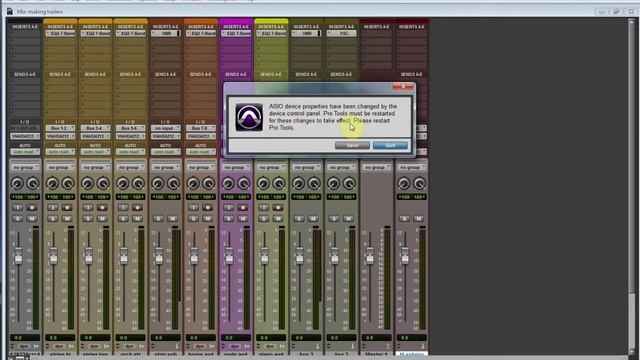
Task: Record-arm the Bus 5-6 track
Action: coord(137,208)
